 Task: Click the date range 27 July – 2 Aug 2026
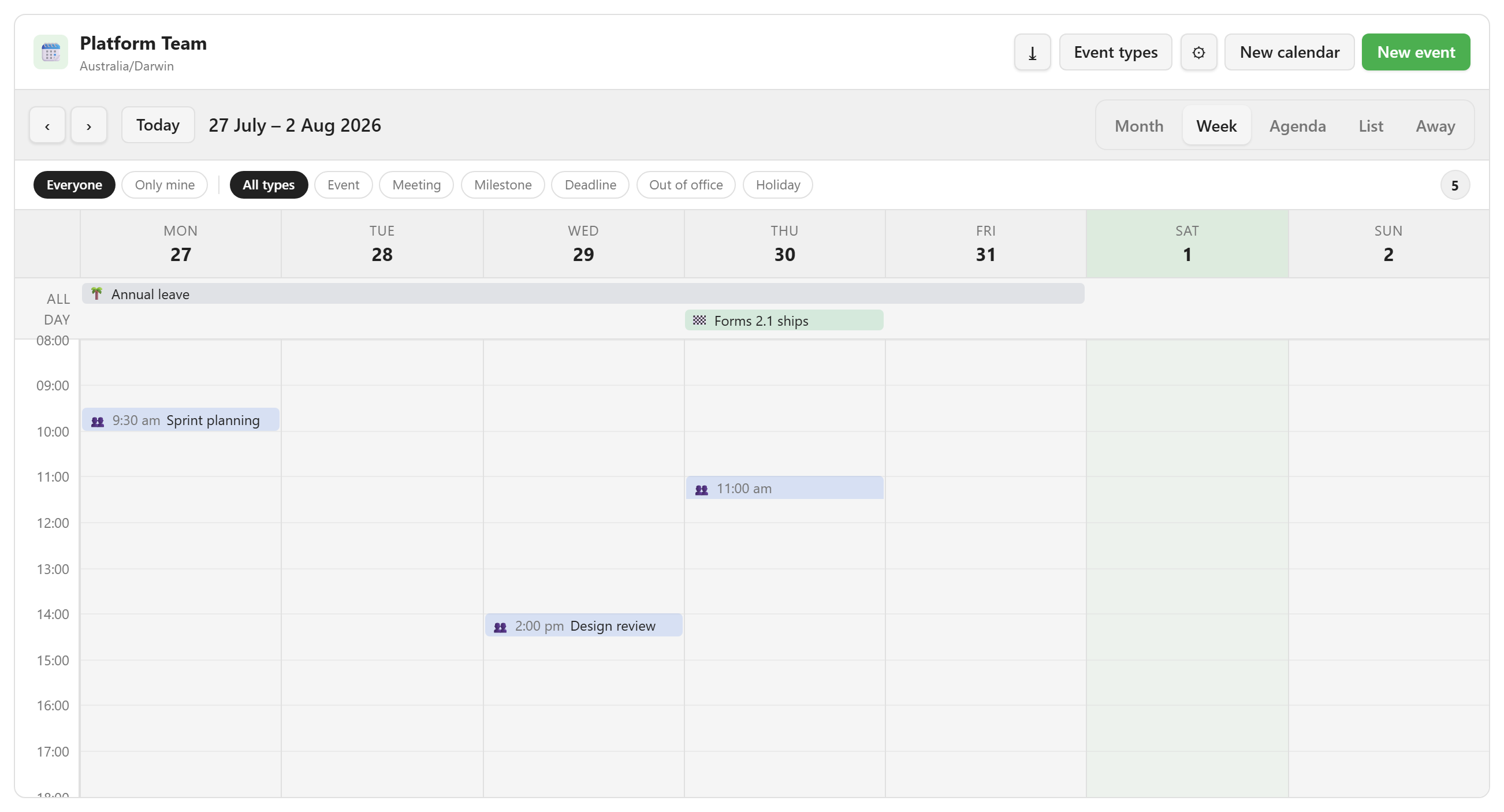[x=295, y=125]
